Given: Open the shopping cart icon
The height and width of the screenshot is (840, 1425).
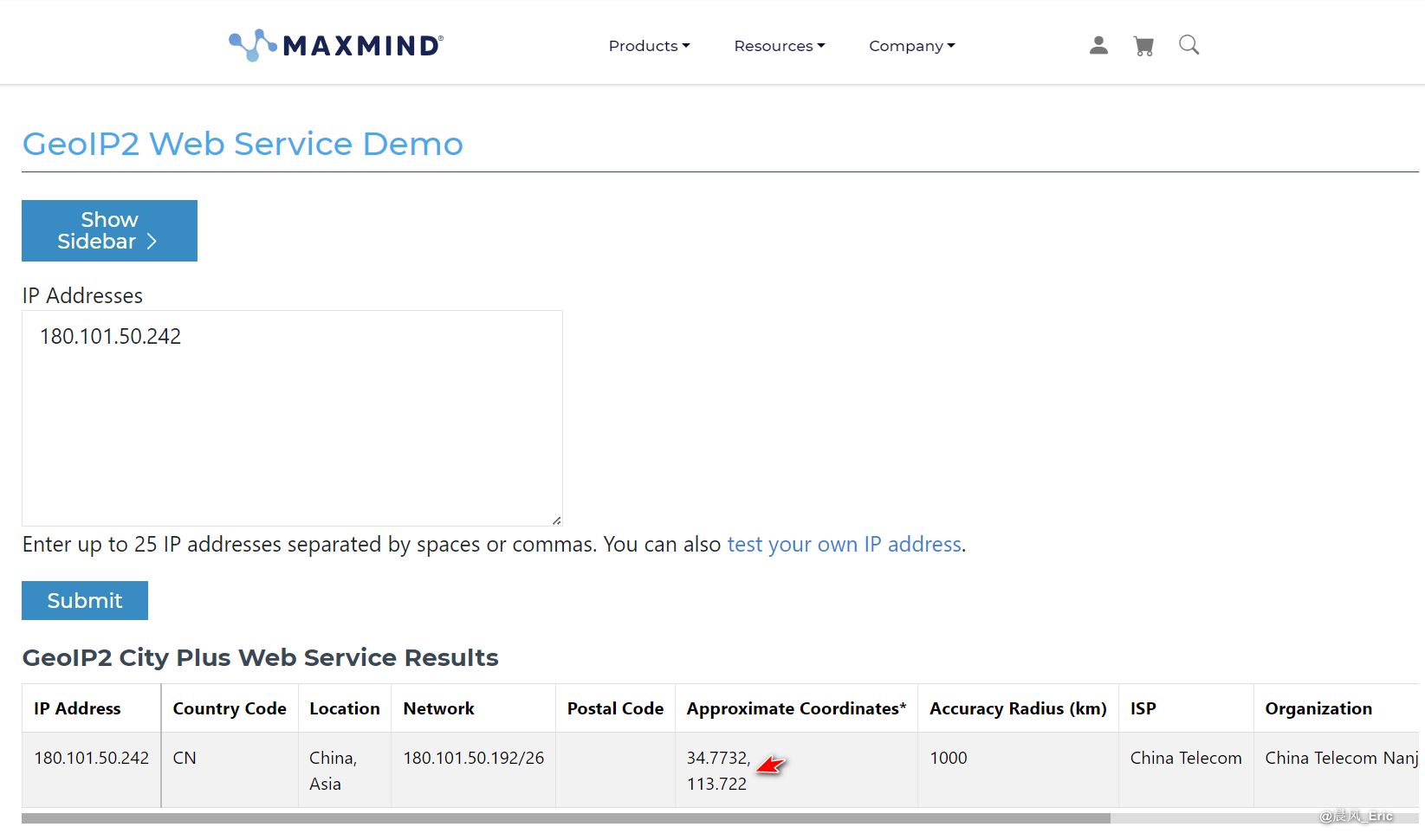Looking at the screenshot, I should pos(1143,46).
